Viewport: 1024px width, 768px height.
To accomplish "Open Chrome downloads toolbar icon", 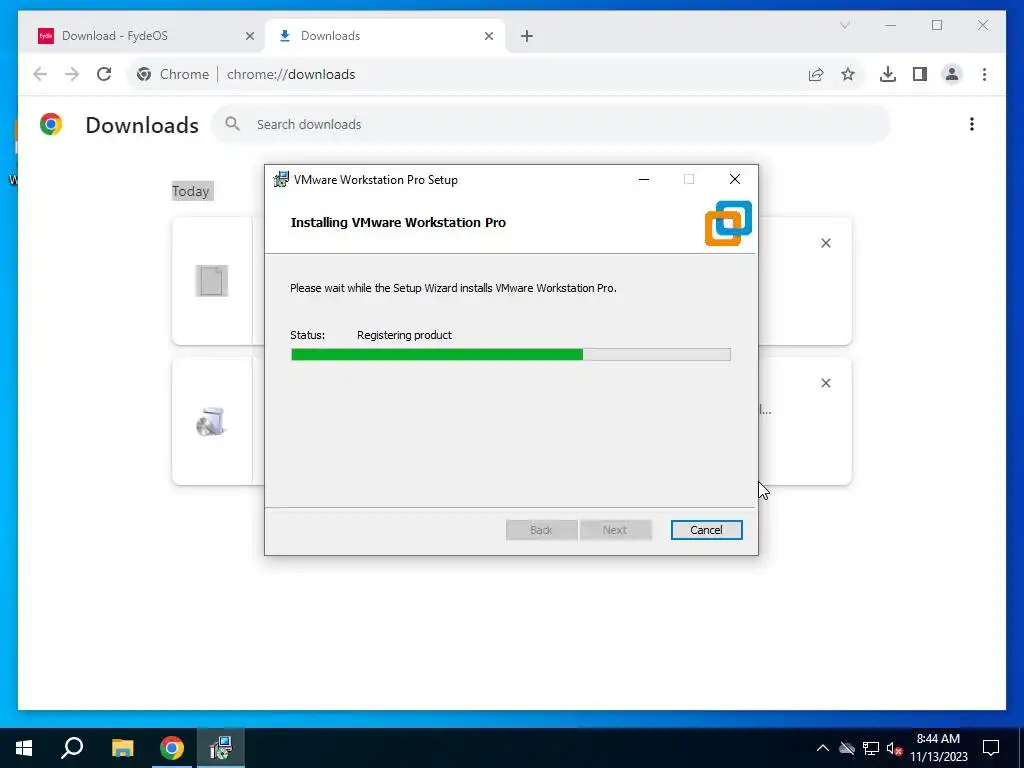I will point(888,74).
